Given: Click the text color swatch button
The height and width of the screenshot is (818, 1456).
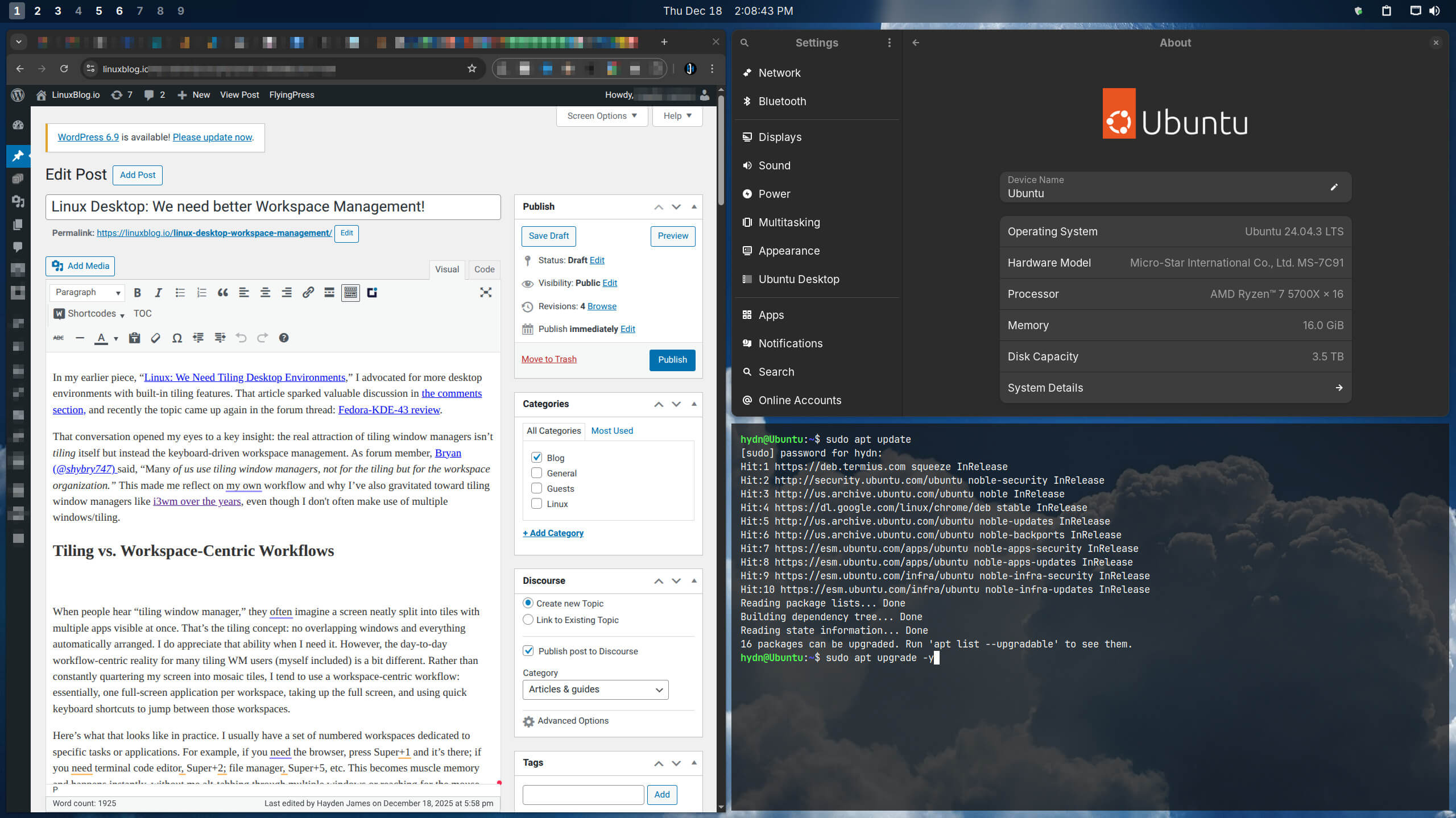Looking at the screenshot, I should [x=101, y=338].
